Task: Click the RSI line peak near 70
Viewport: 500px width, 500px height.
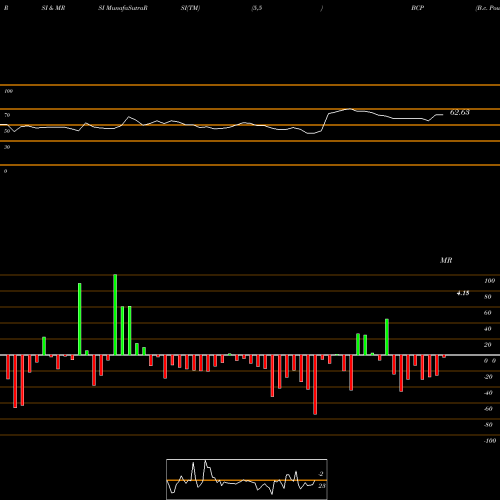Action: point(349,109)
